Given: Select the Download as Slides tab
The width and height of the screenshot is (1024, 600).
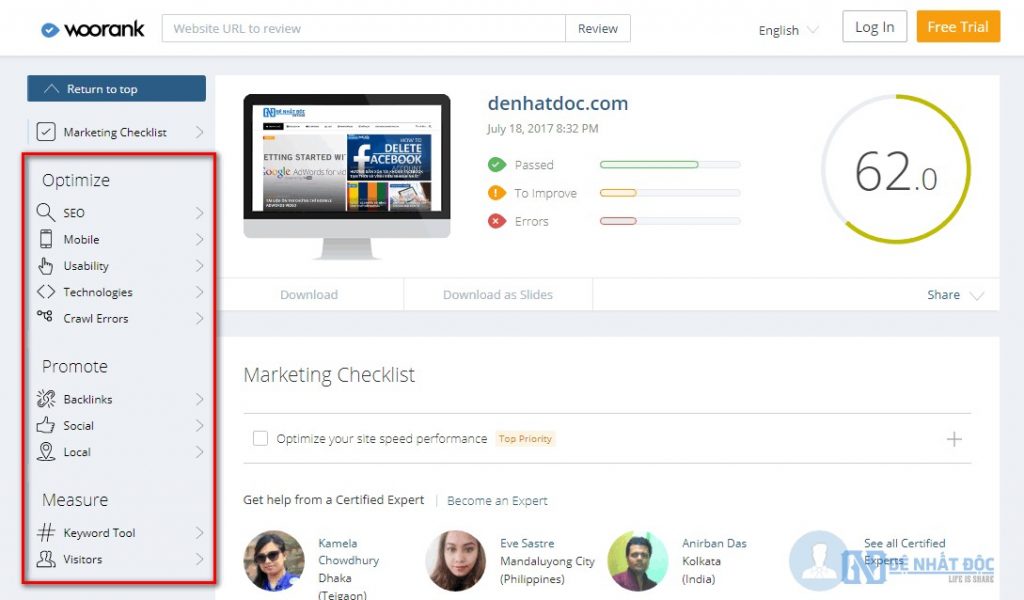Looking at the screenshot, I should 498,295.
